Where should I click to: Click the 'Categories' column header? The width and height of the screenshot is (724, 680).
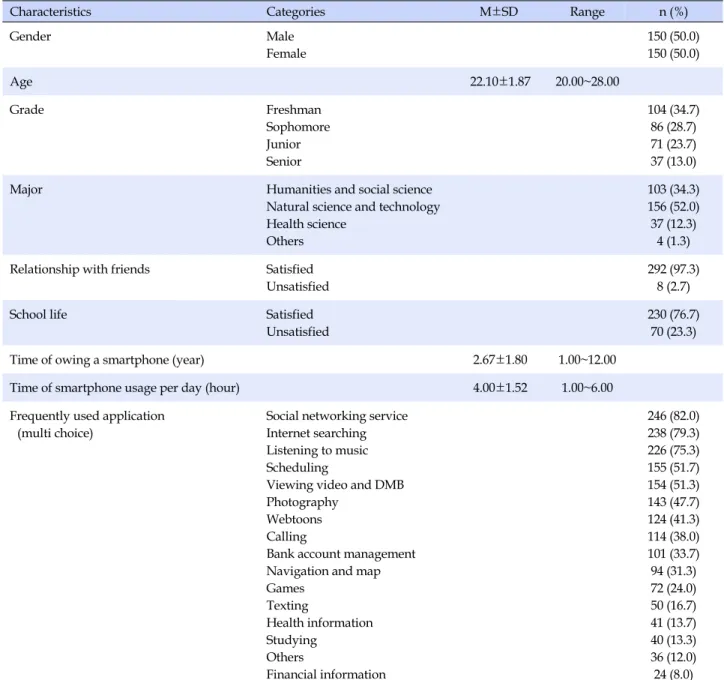tap(296, 12)
